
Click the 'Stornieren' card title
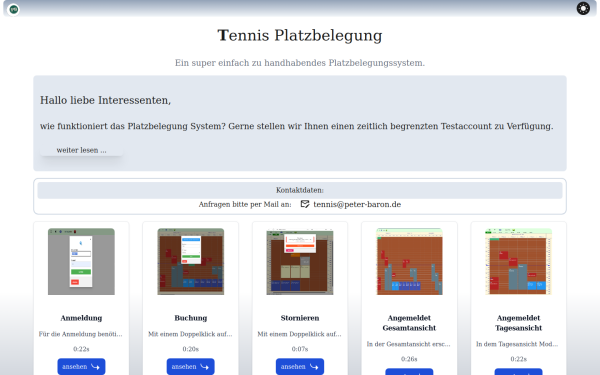coord(300,318)
